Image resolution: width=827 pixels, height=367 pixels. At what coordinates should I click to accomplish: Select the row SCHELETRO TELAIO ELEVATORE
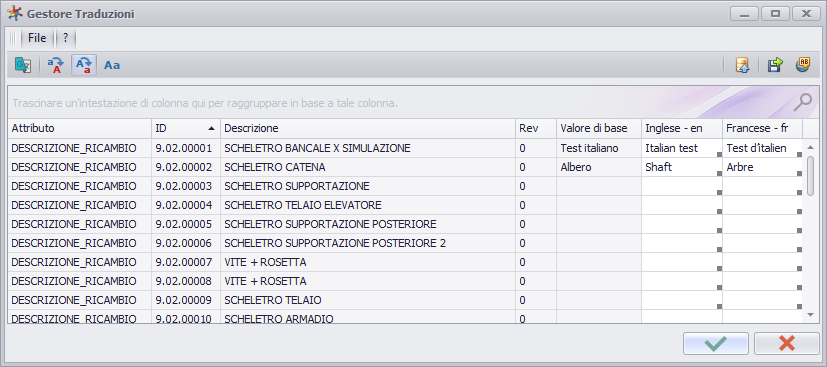click(405, 205)
